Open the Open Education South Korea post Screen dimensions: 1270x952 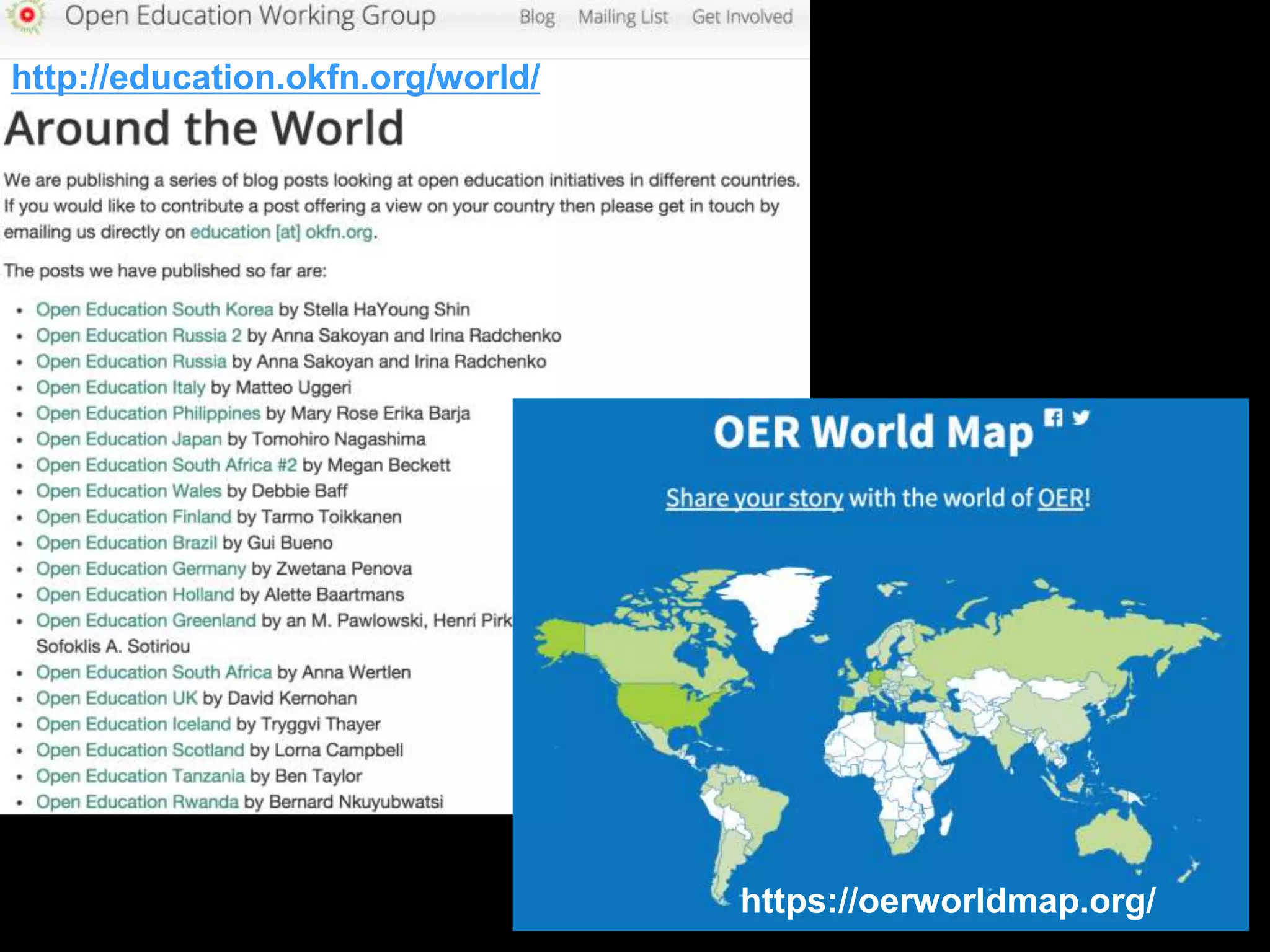pyautogui.click(x=154, y=309)
